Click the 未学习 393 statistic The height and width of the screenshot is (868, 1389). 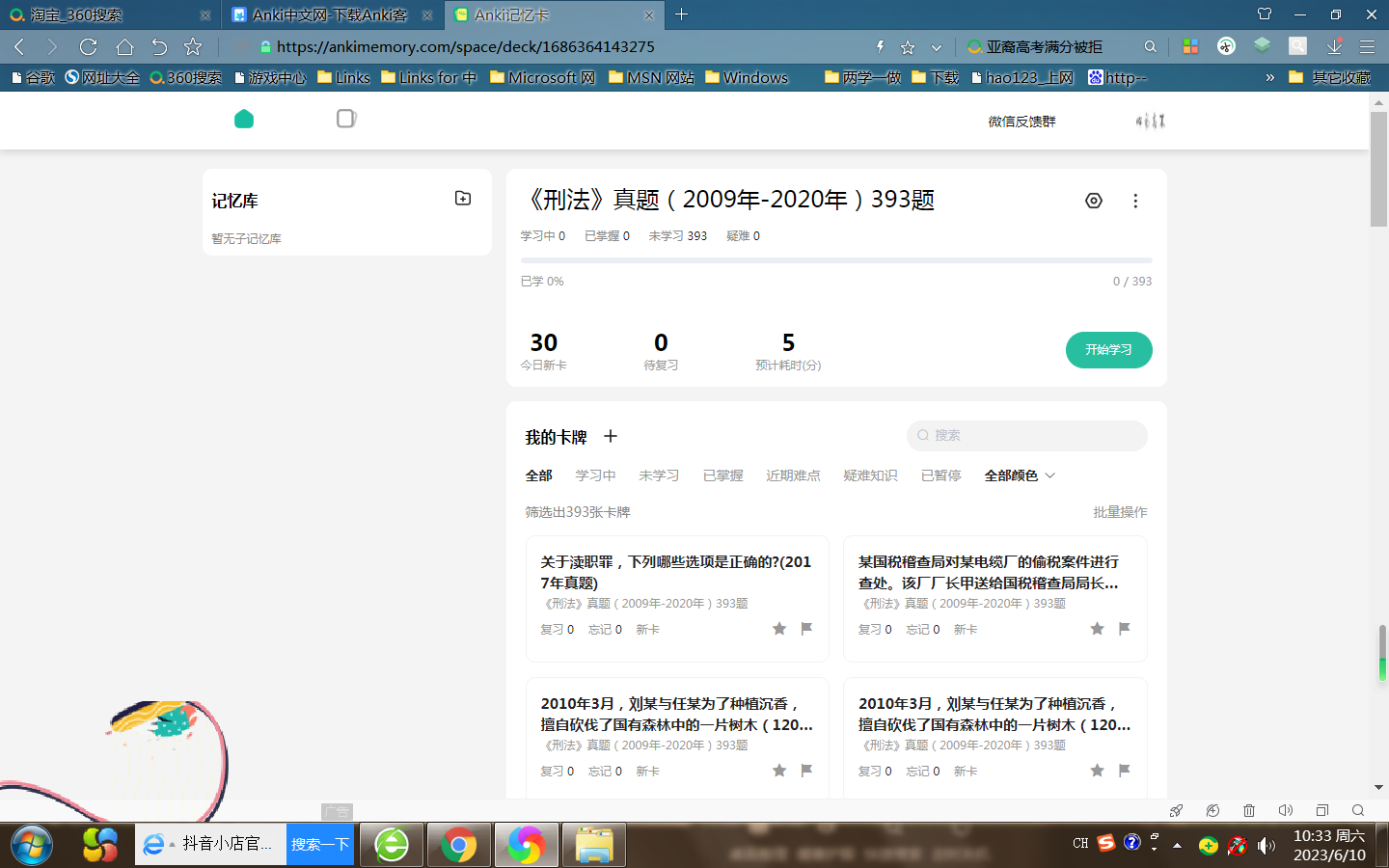677,235
